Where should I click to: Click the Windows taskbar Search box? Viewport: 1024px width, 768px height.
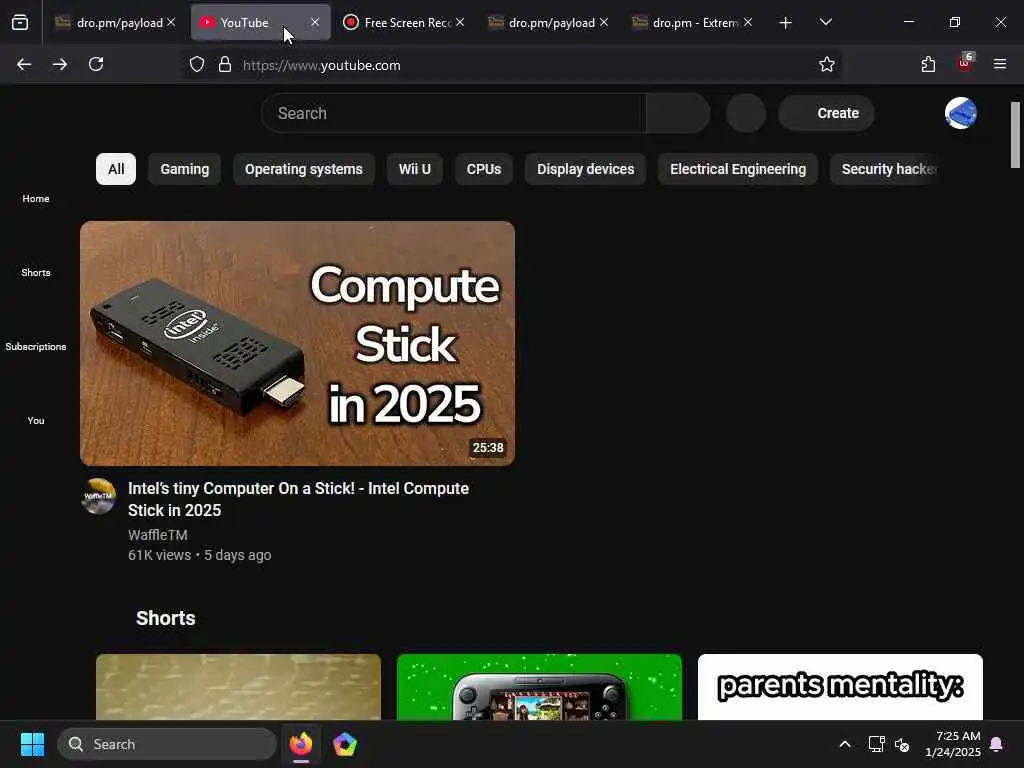167,744
